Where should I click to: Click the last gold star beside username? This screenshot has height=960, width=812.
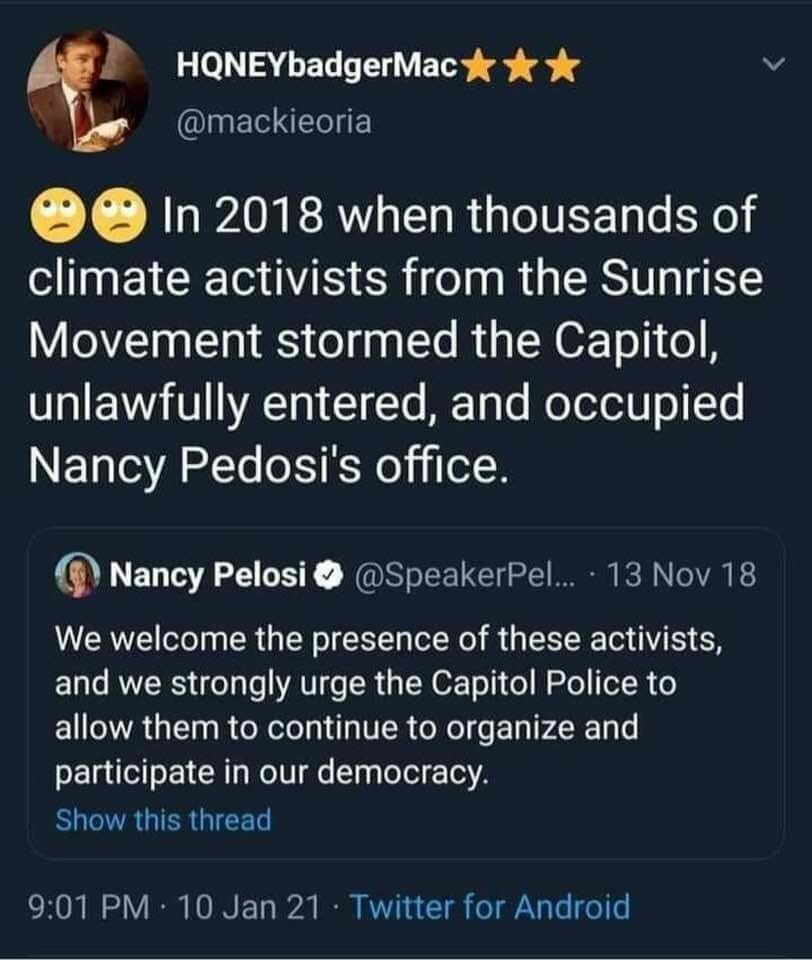coord(563,67)
